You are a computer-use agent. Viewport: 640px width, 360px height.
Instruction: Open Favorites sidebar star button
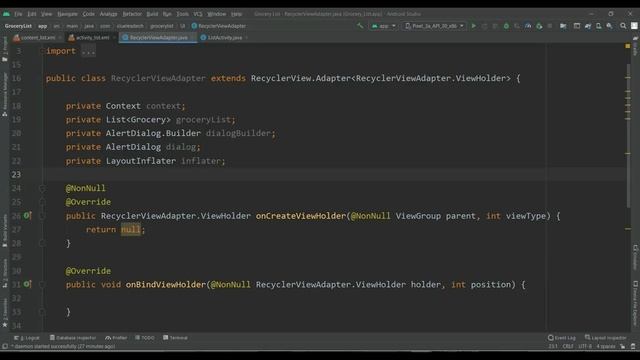pos(4,313)
